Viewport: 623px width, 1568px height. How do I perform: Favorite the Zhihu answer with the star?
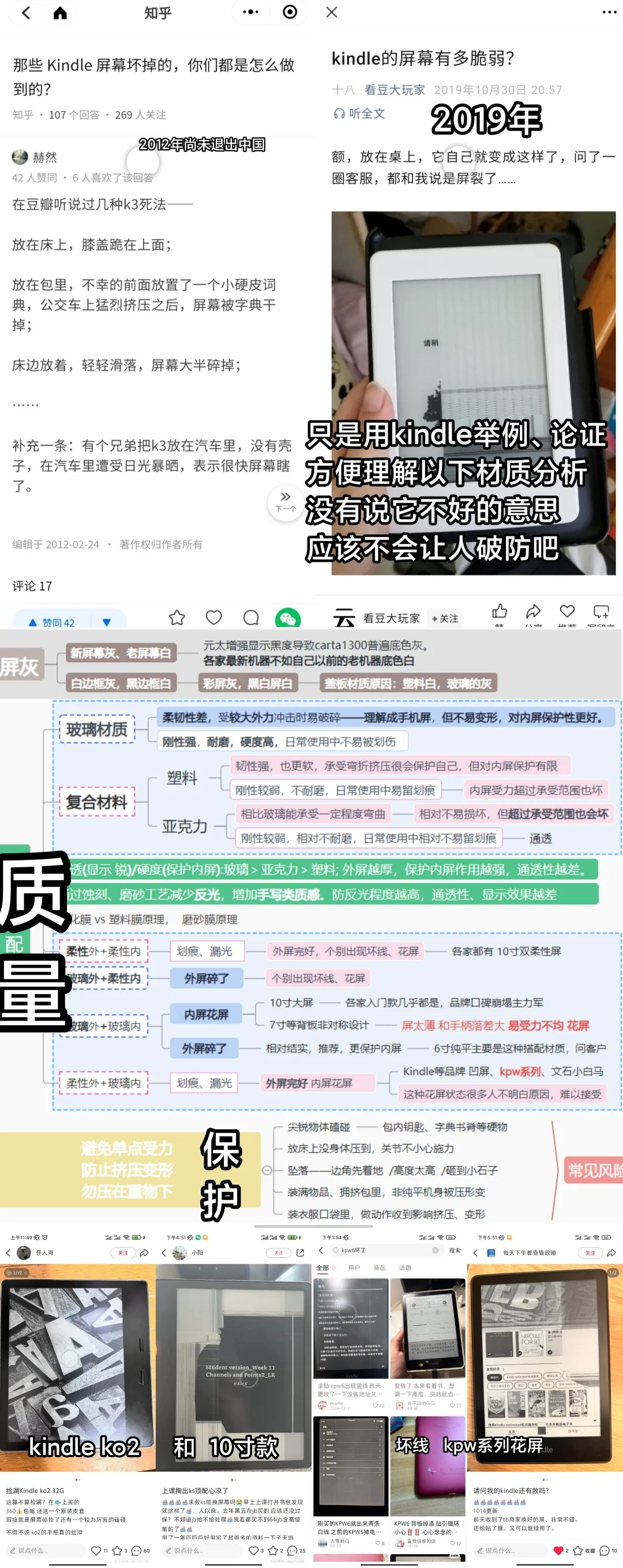pyautogui.click(x=177, y=618)
